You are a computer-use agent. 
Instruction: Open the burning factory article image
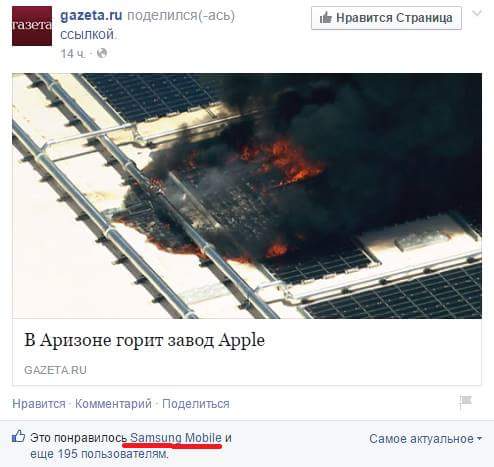(247, 196)
